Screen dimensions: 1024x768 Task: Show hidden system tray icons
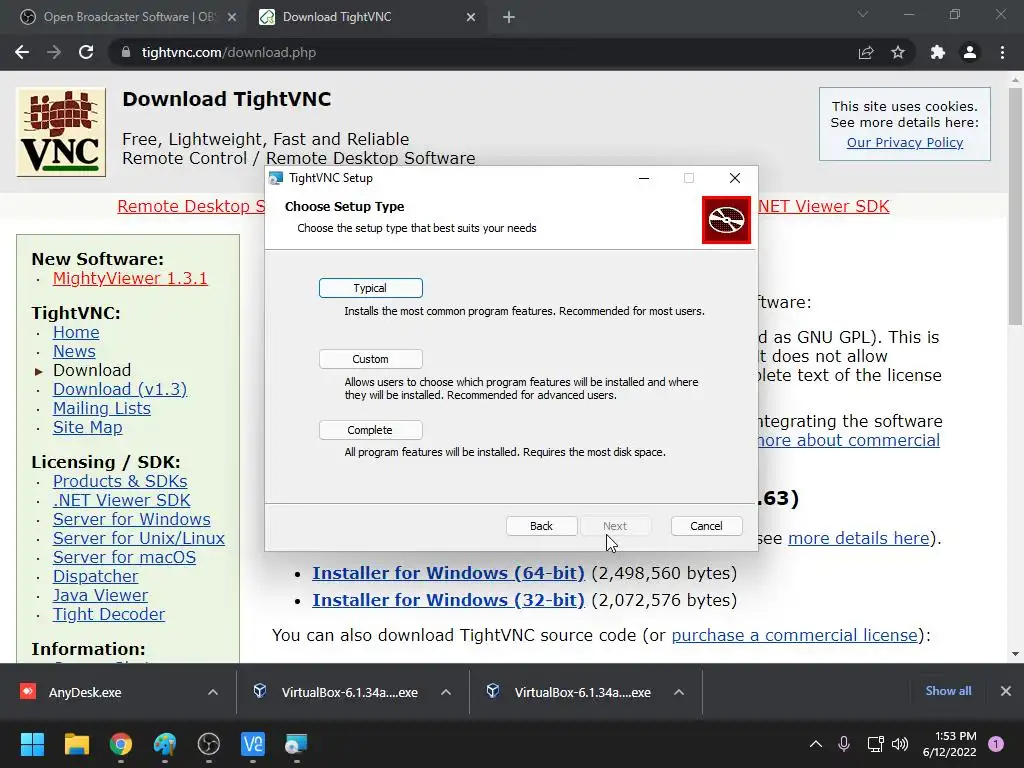click(816, 744)
